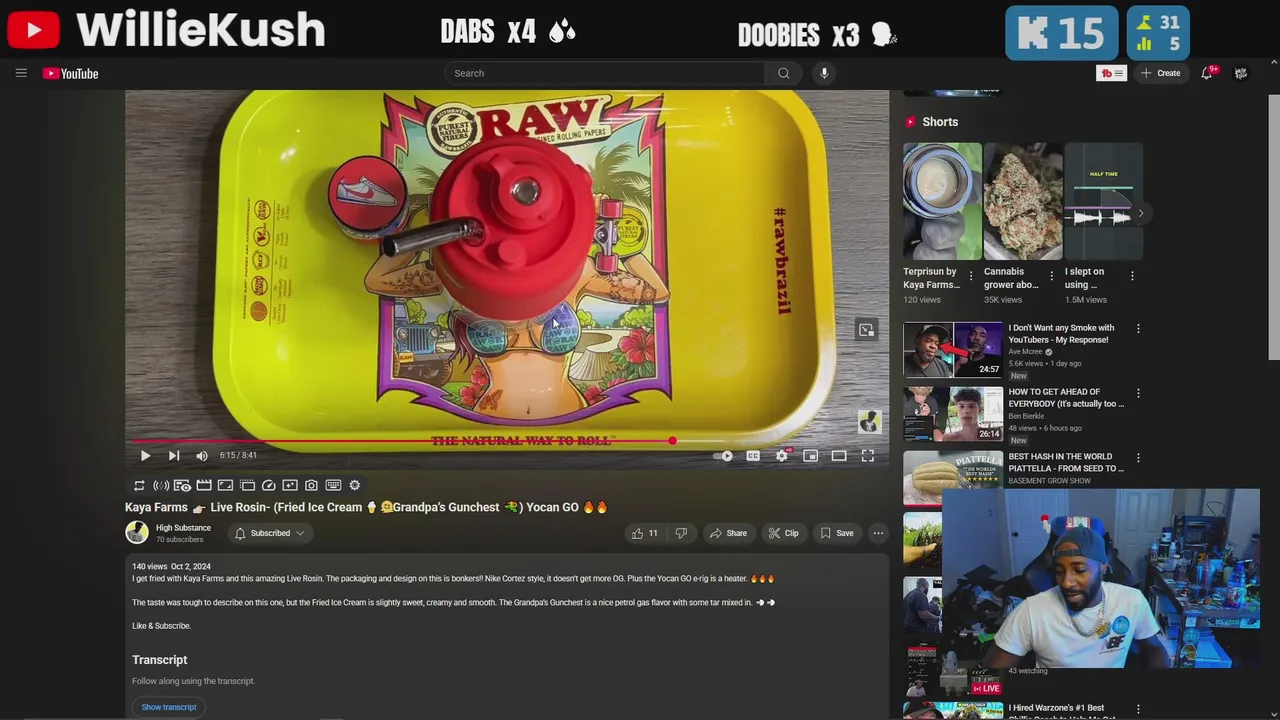Viewport: 1280px width, 720px height.
Task: Click the audio boost waves icon
Action: pyautogui.click(x=161, y=485)
